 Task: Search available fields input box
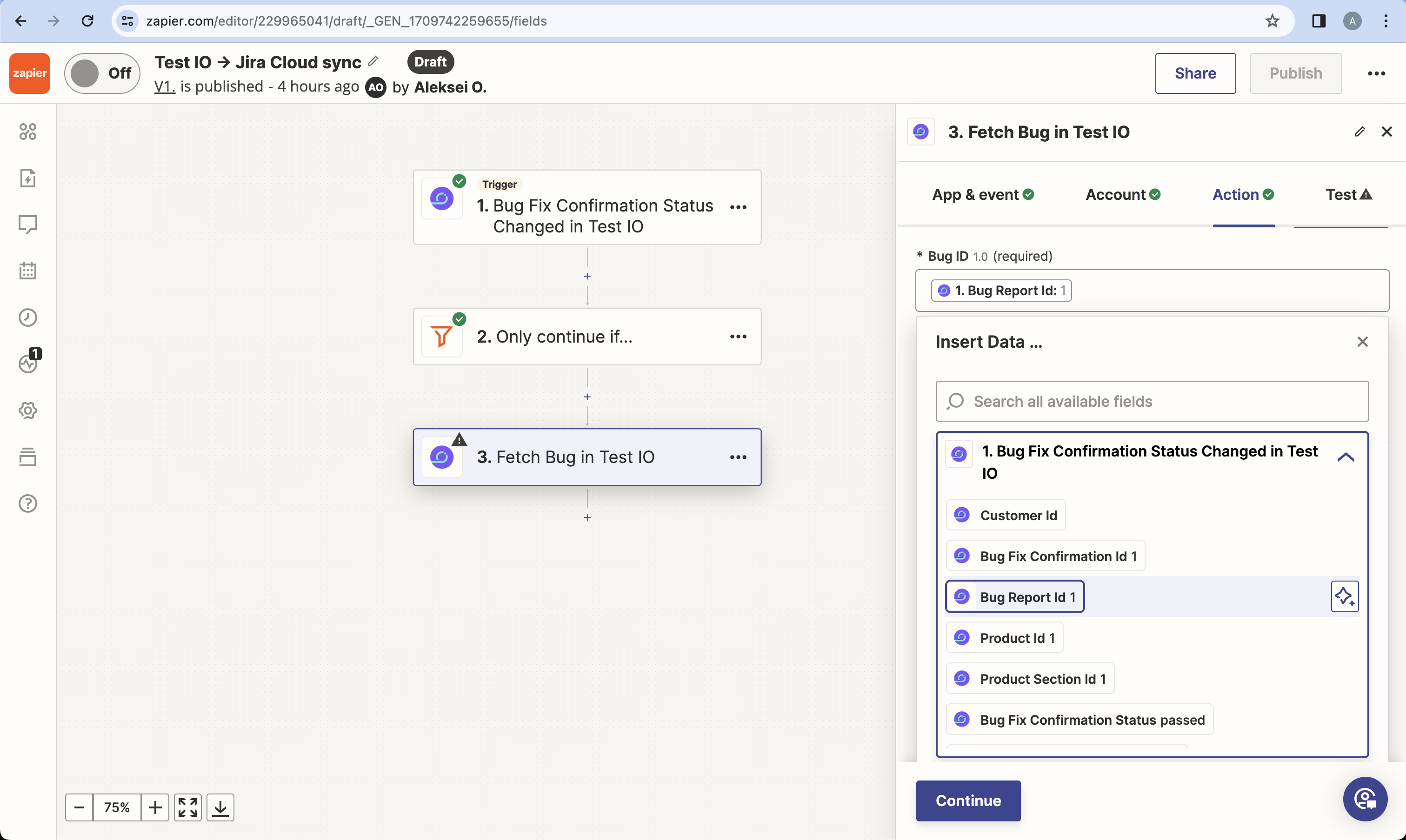pyautogui.click(x=1152, y=401)
